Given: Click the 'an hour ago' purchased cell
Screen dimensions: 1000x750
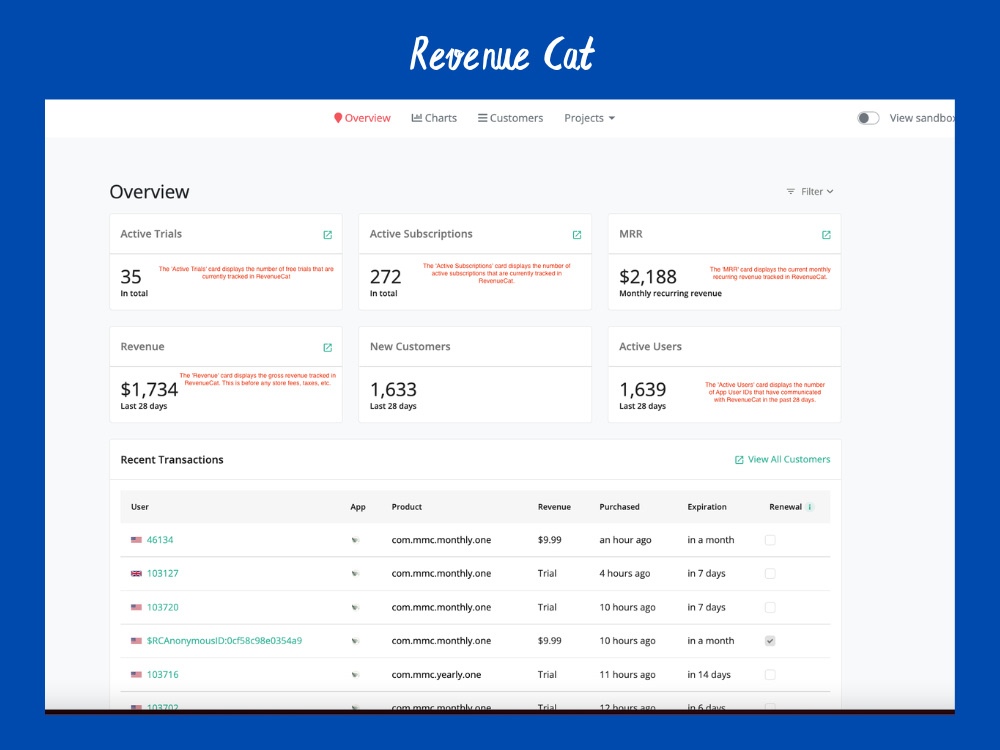Looking at the screenshot, I should point(625,540).
